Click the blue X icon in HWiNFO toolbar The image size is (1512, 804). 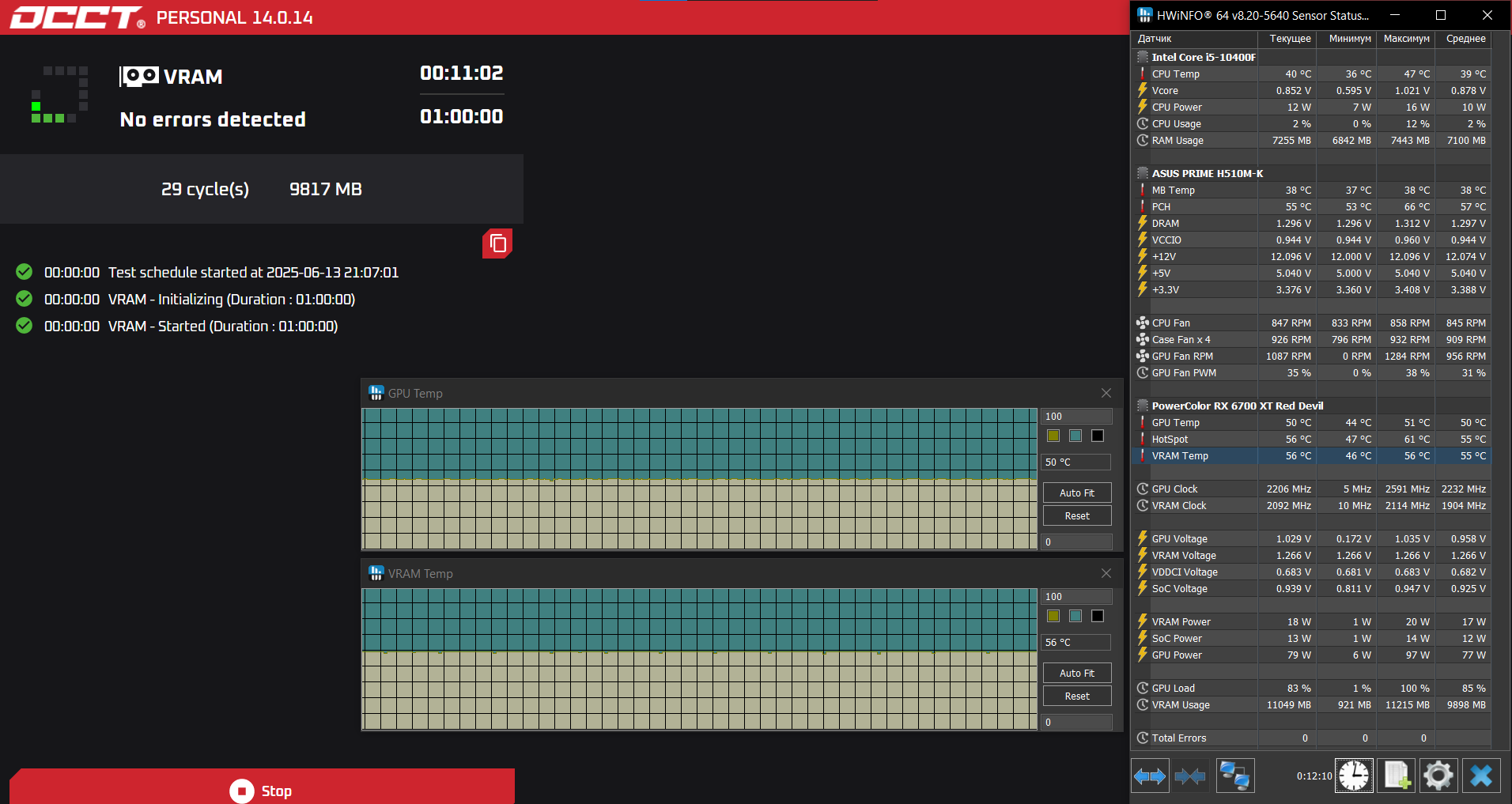[1481, 776]
